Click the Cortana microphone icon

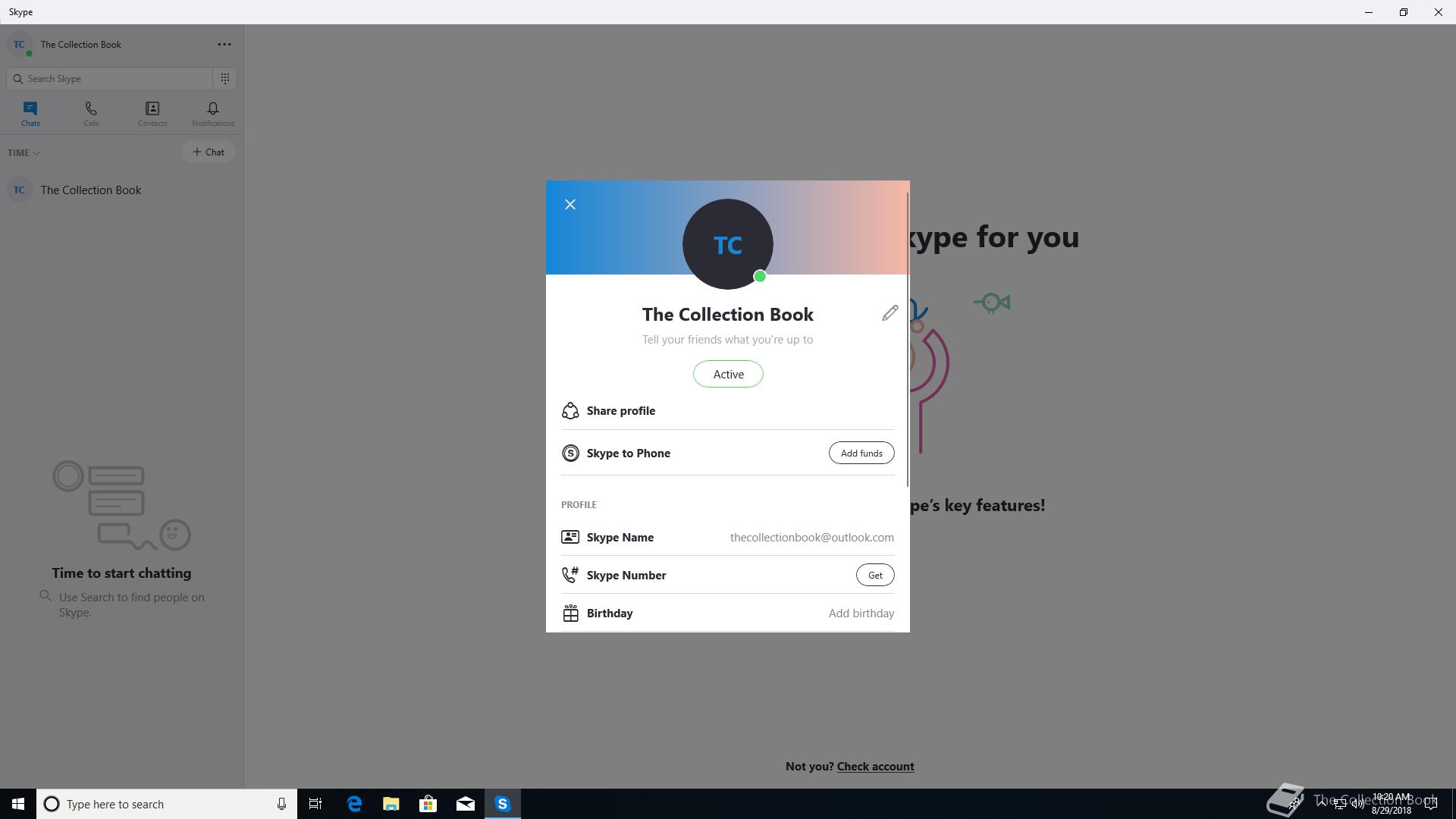pyautogui.click(x=281, y=804)
